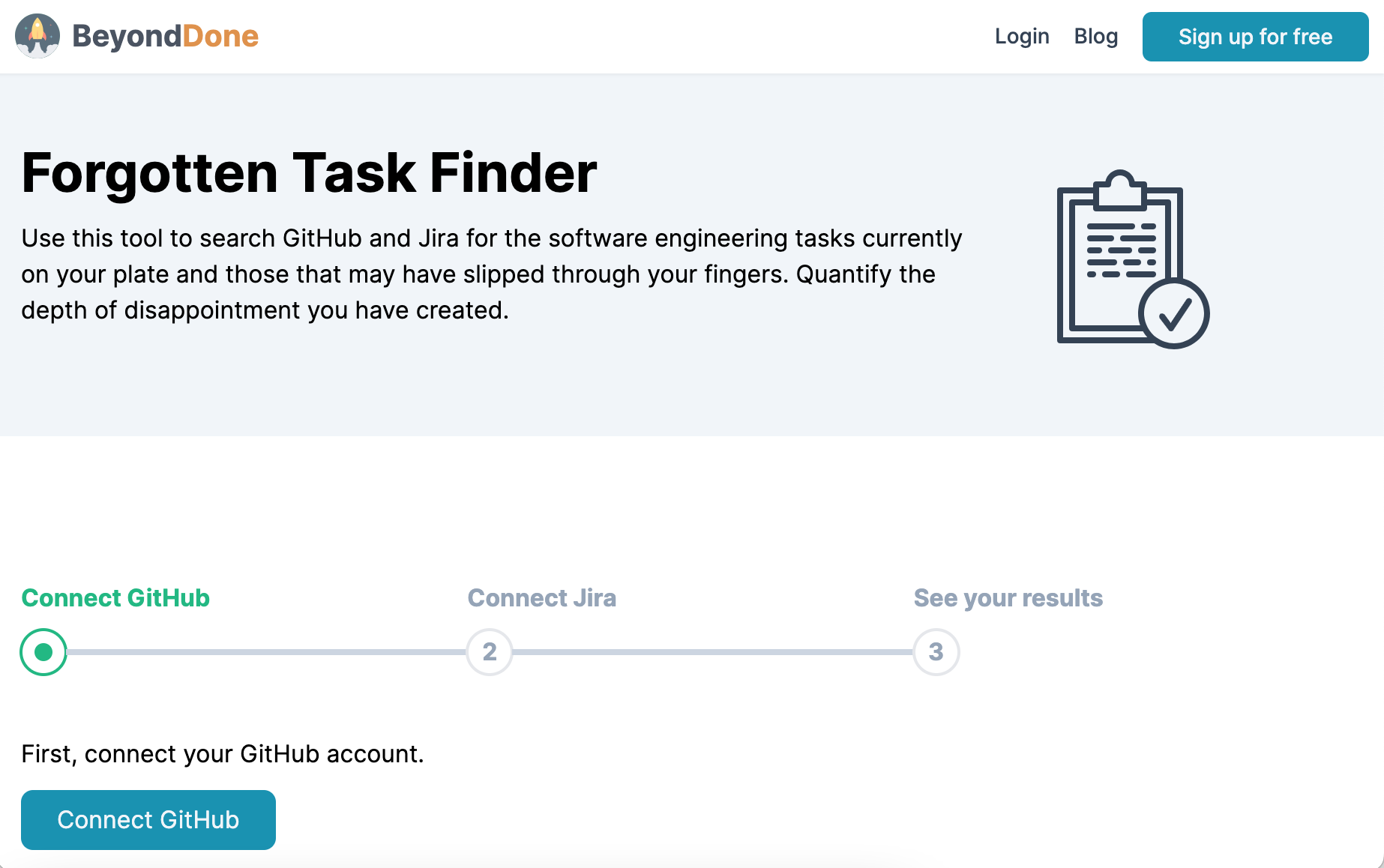Image resolution: width=1384 pixels, height=868 pixels.
Task: Jump to the Connect Jira stage label
Action: point(541,597)
